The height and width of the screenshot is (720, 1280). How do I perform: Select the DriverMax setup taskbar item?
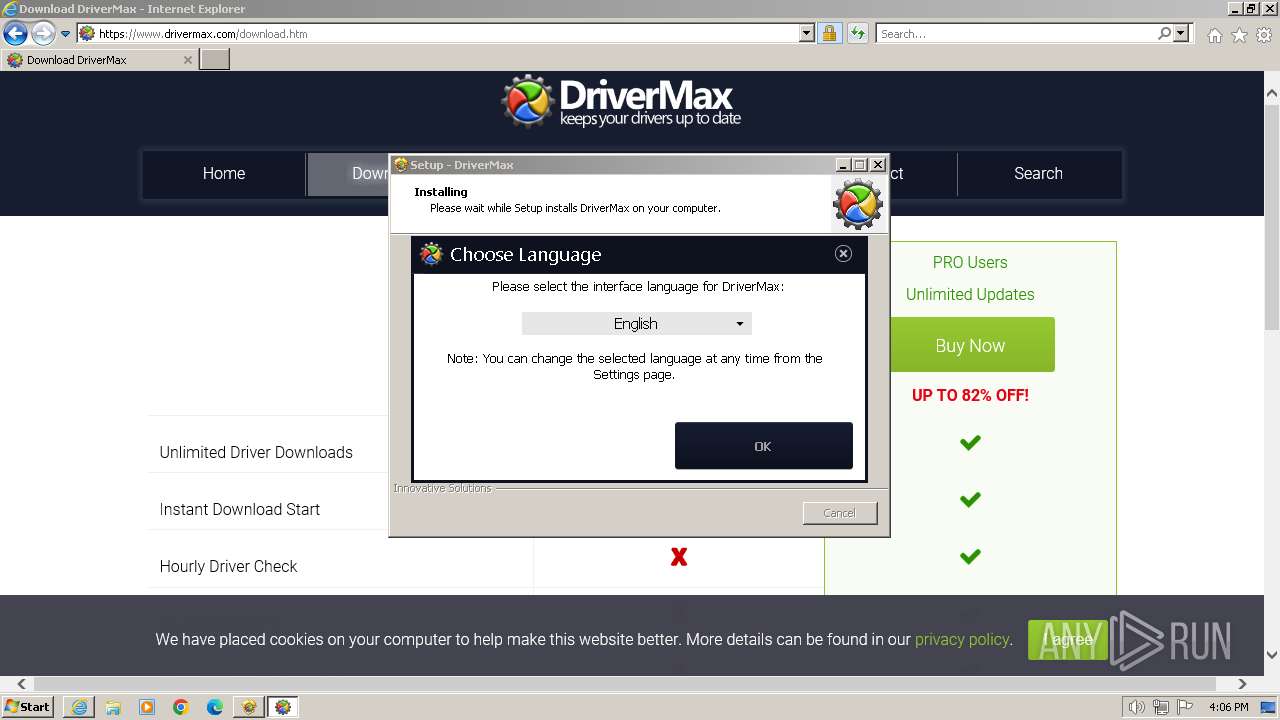[x=249, y=707]
